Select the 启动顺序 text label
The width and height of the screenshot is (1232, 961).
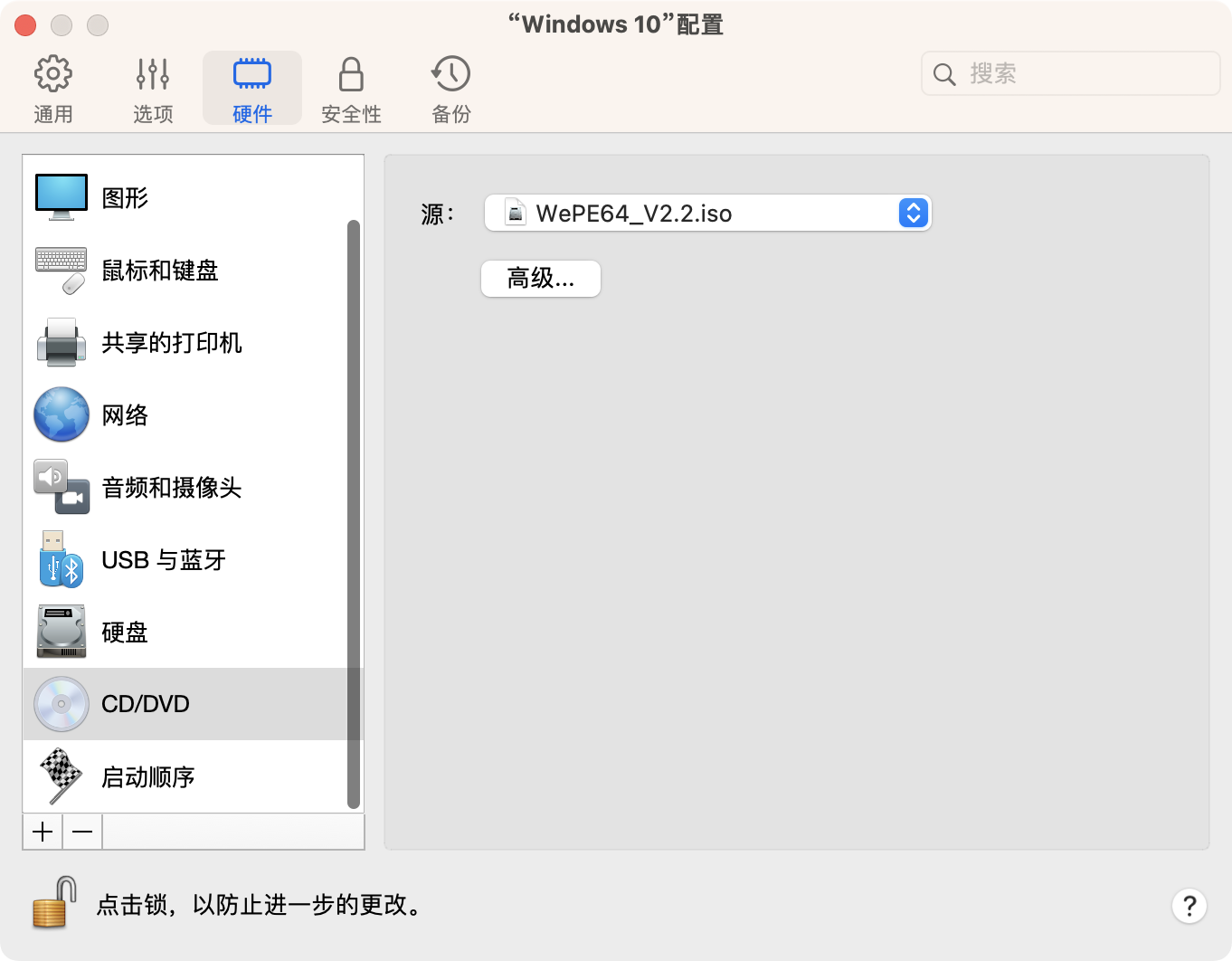148,777
